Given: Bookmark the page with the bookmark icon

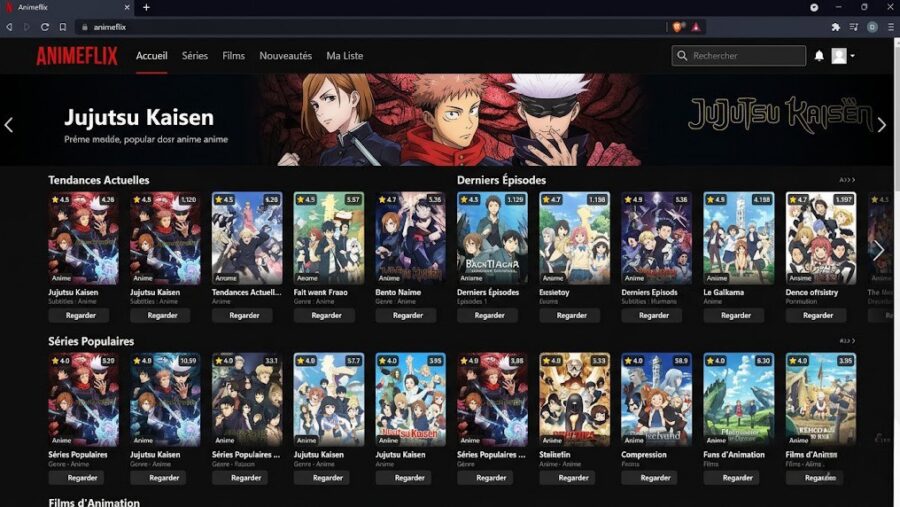Looking at the screenshot, I should pos(63,27).
